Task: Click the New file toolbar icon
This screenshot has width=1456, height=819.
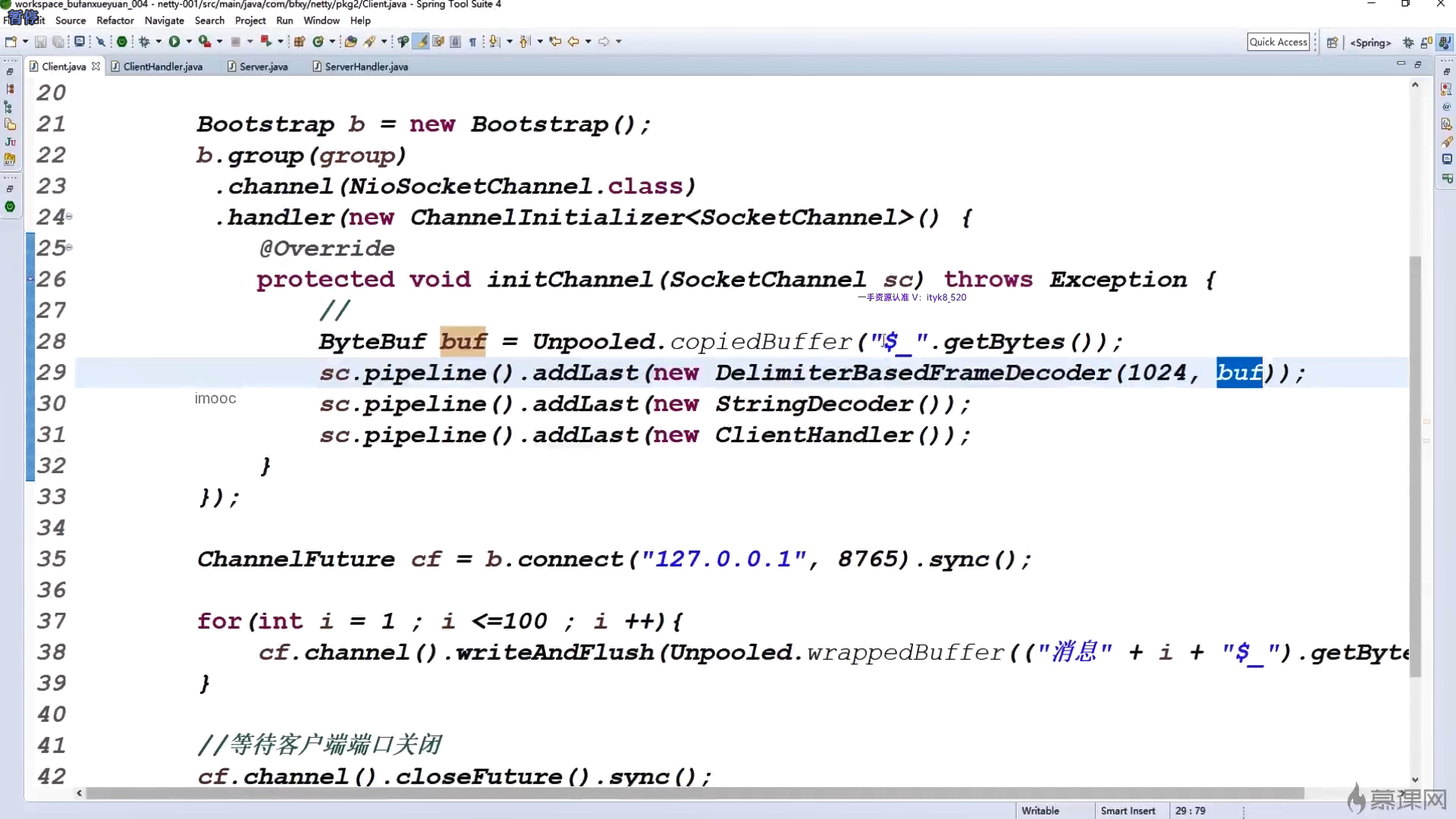Action: [11, 42]
